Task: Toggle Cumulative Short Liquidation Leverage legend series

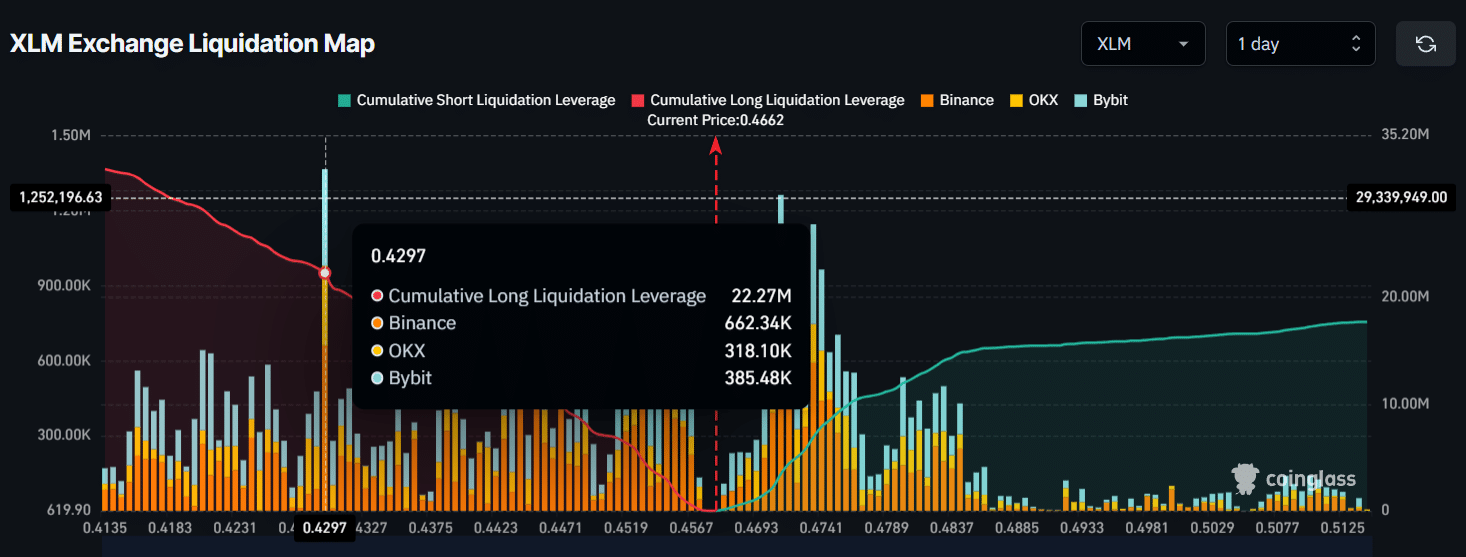Action: click(x=476, y=100)
